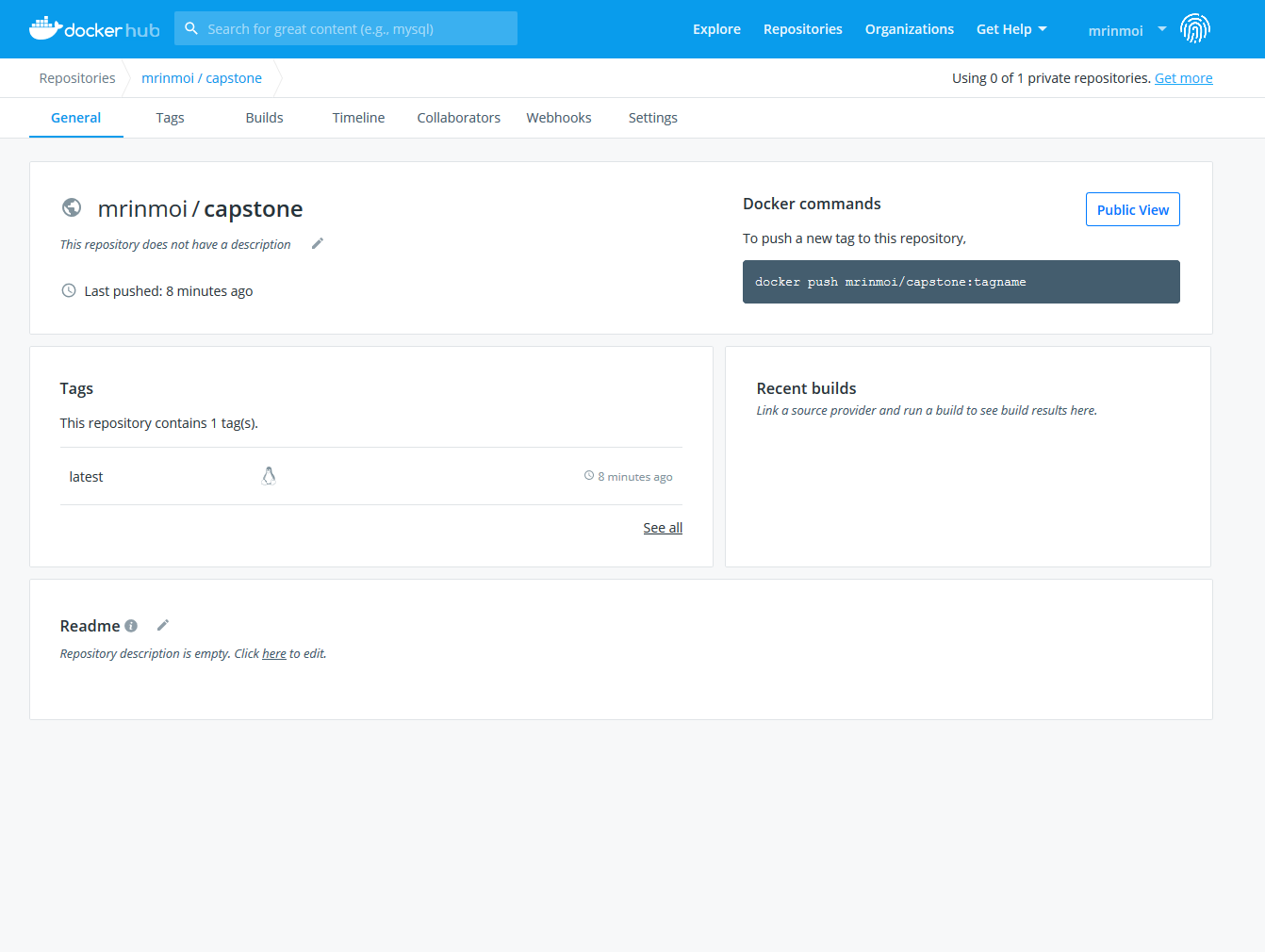Click This repository does not have a description
1265x952 pixels.
tap(175, 244)
